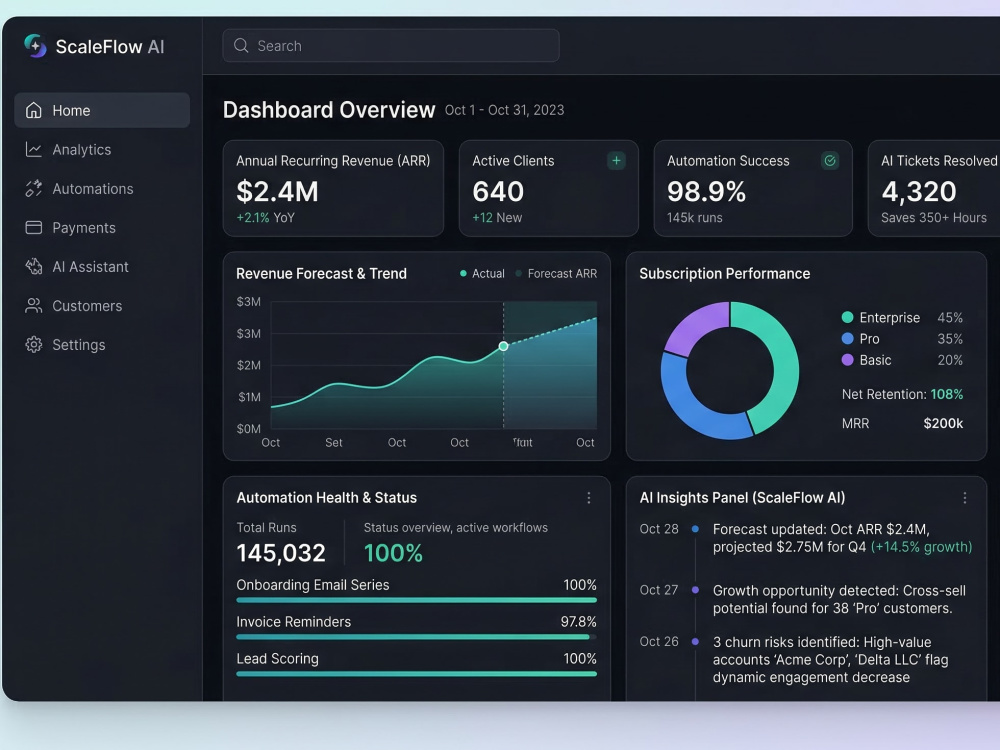Click the green Enterprise donut segment
This screenshot has width=1000, height=750.
(x=785, y=364)
